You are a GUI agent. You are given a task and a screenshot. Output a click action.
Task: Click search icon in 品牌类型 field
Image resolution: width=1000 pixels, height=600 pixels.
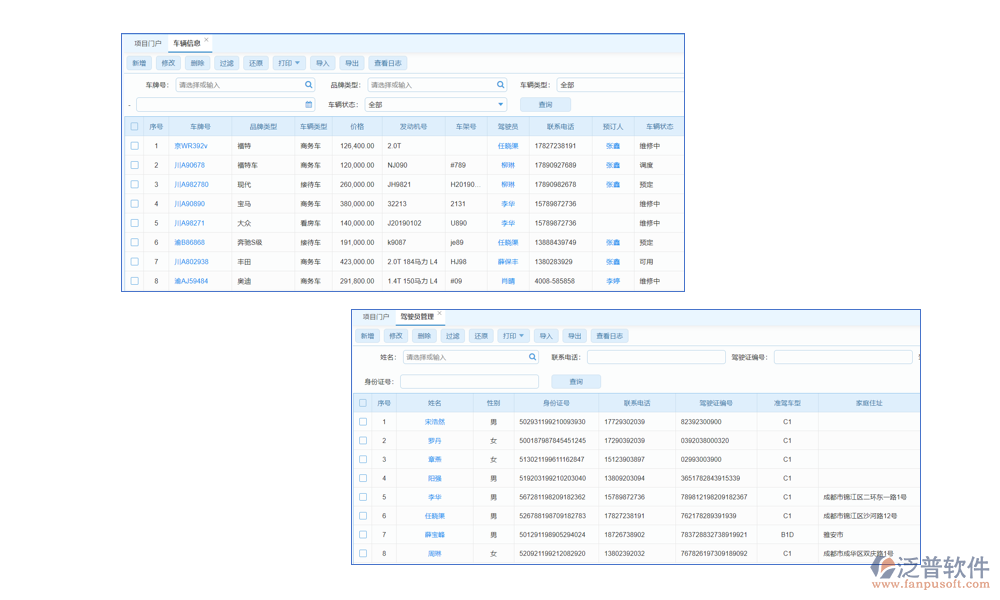point(501,85)
